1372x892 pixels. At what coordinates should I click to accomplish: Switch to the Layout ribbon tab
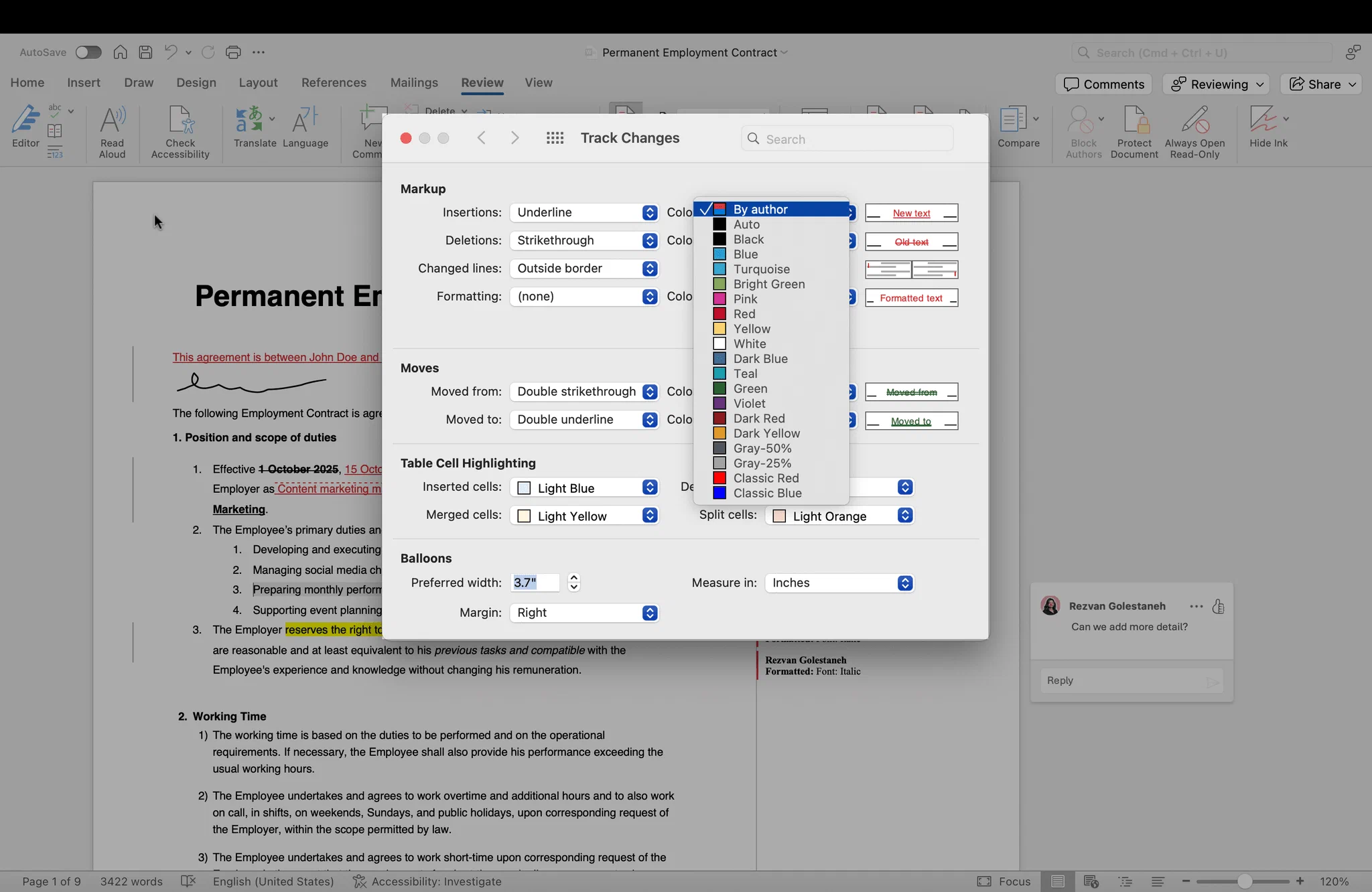(258, 82)
